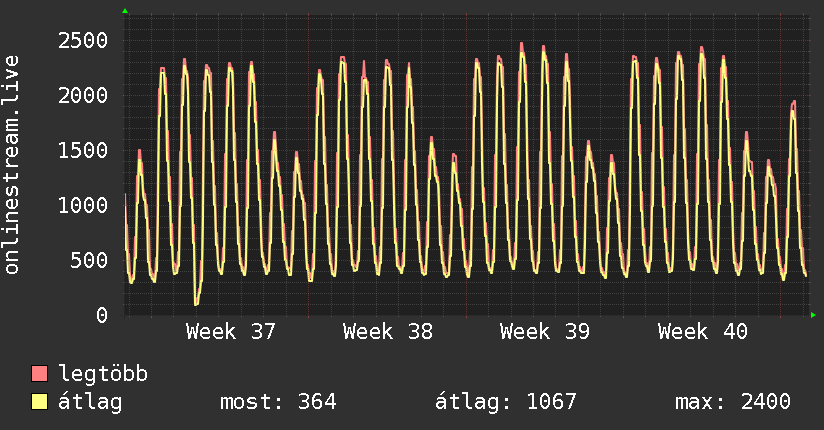Click the yellow átlag legend swatch

pos(39,402)
